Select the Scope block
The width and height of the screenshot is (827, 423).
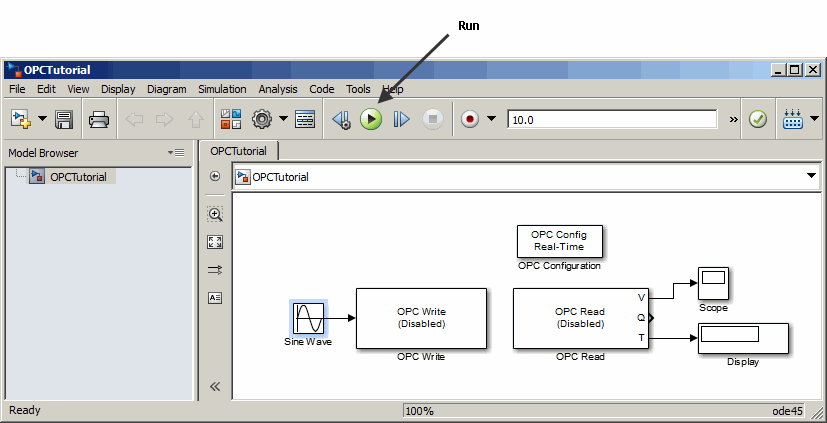[714, 283]
